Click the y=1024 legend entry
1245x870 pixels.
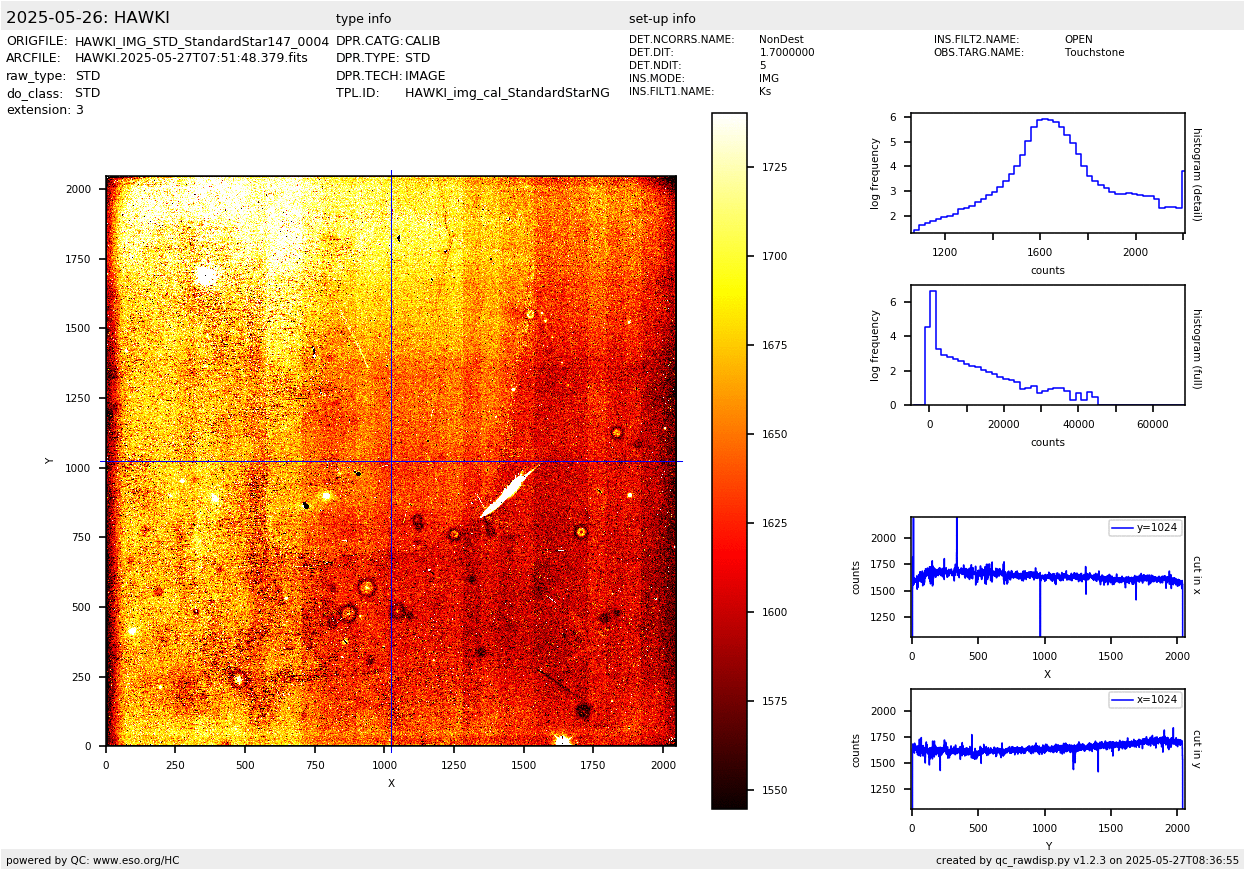coord(1145,527)
